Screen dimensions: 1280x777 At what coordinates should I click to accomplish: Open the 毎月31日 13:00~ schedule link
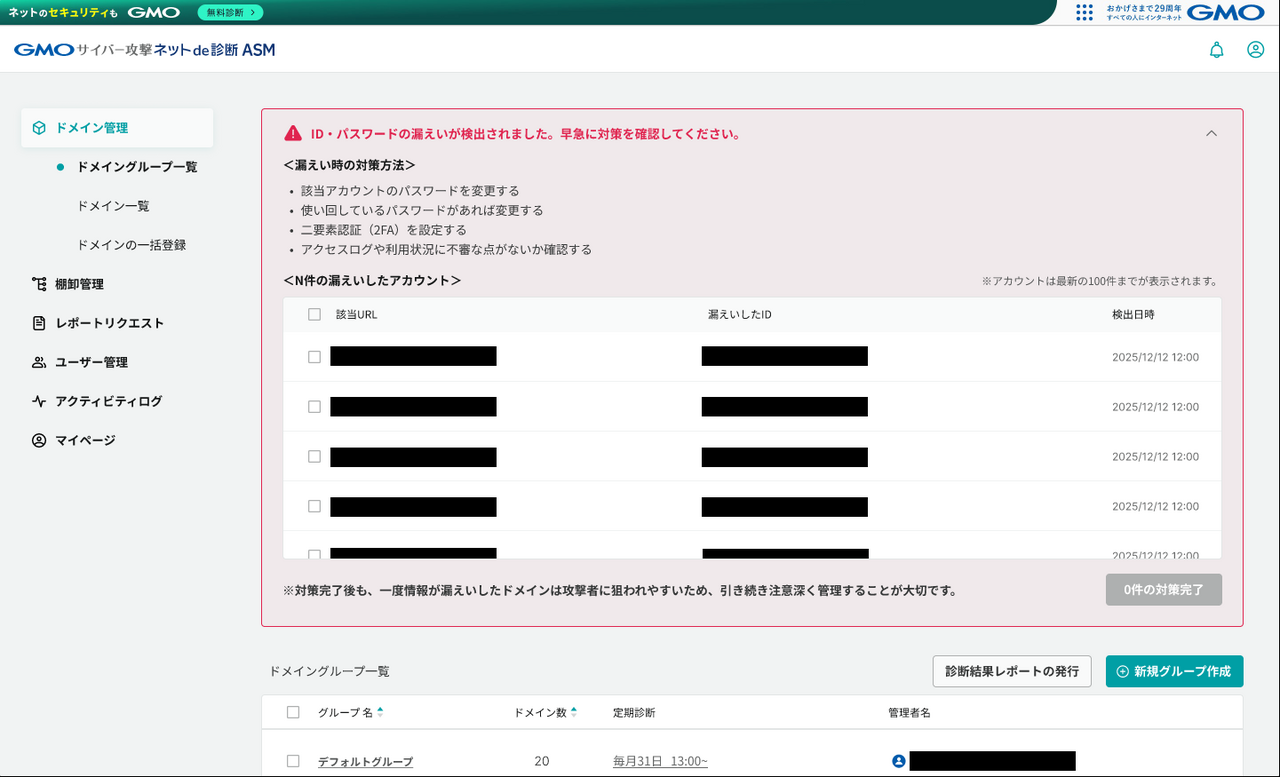tap(660, 761)
